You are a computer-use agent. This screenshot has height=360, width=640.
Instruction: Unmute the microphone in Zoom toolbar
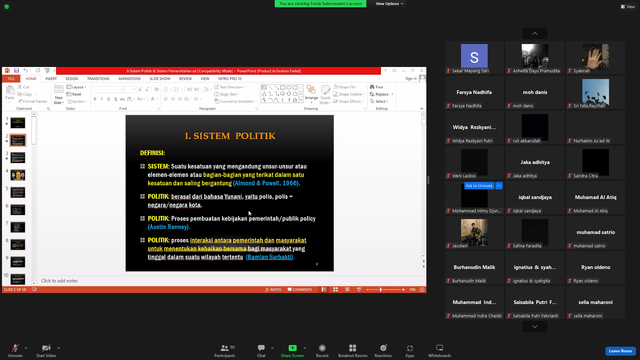click(15, 350)
